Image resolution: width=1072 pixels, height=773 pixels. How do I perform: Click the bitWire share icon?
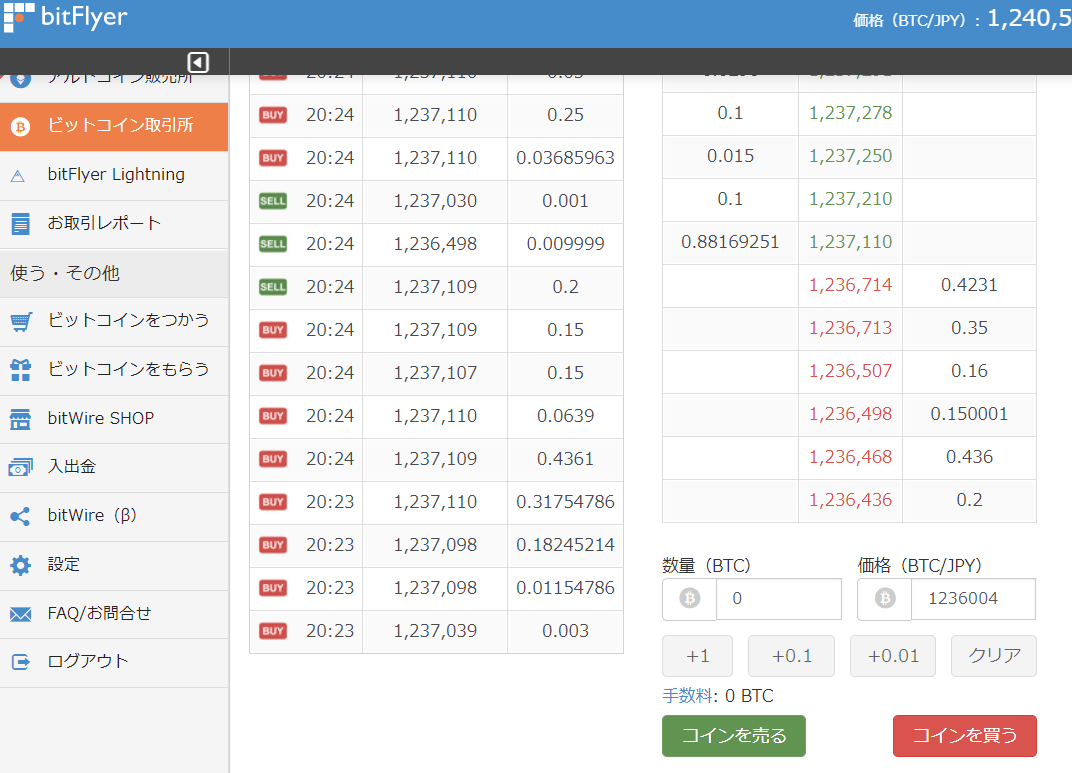tap(21, 516)
